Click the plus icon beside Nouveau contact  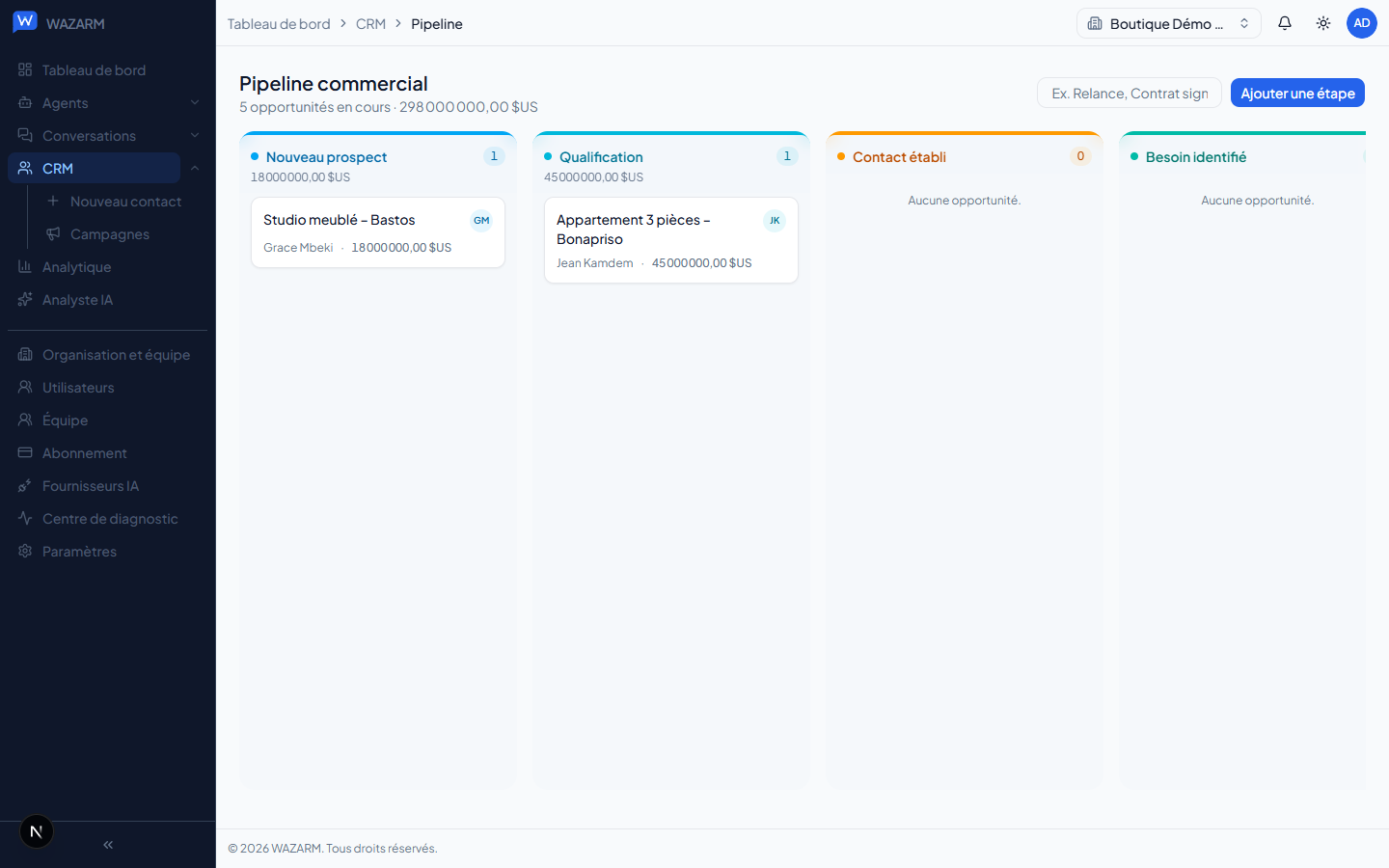pyautogui.click(x=53, y=201)
